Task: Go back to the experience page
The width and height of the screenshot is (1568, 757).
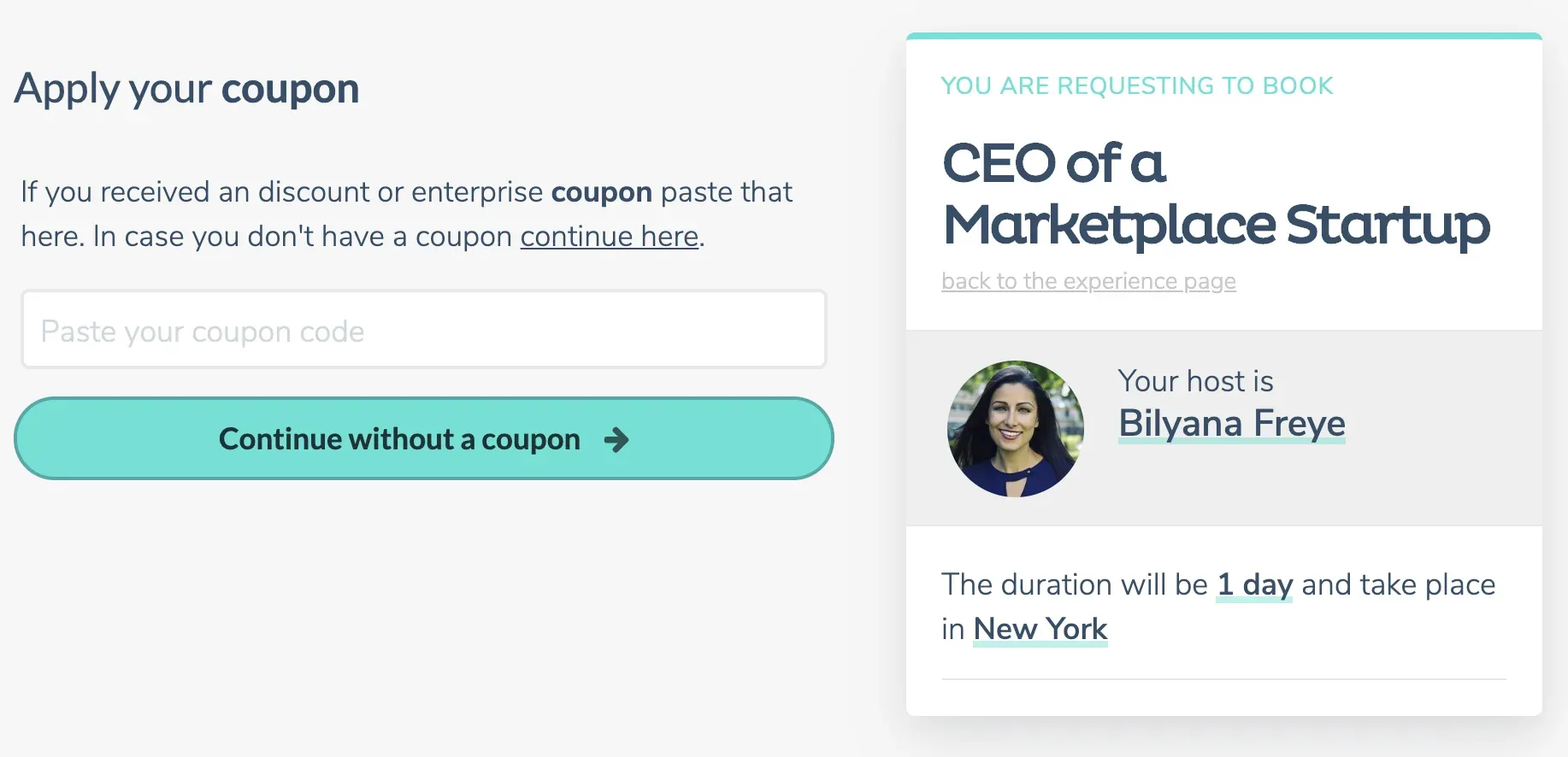Action: 1088,281
